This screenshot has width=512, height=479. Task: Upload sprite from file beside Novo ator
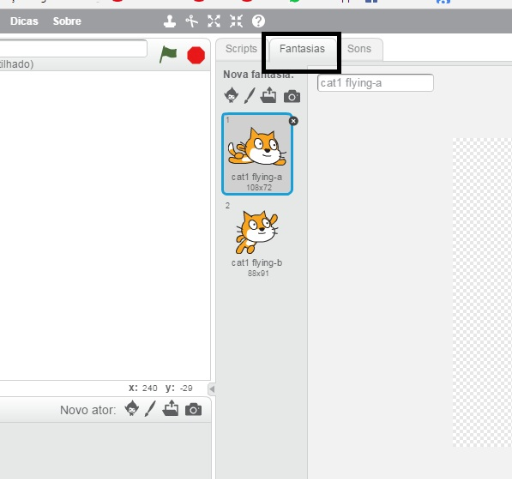tap(170, 408)
